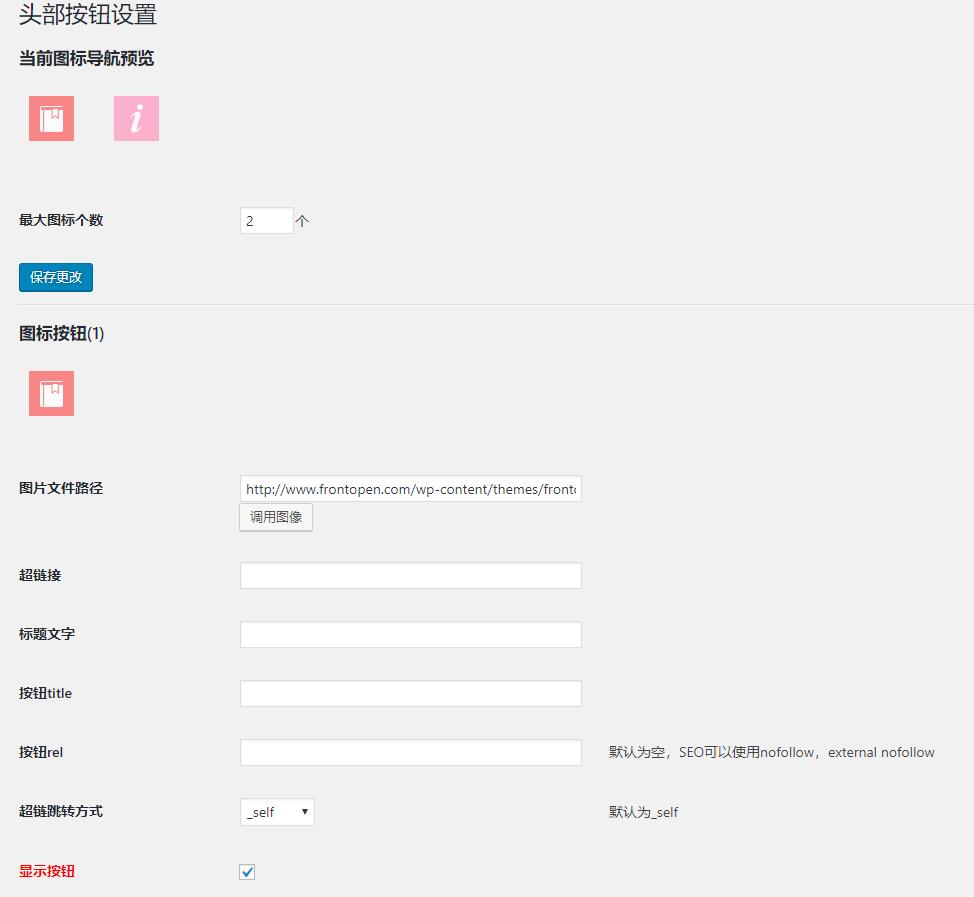Image resolution: width=974 pixels, height=897 pixels.
Task: Focus the 按钮title input field
Action: point(410,694)
